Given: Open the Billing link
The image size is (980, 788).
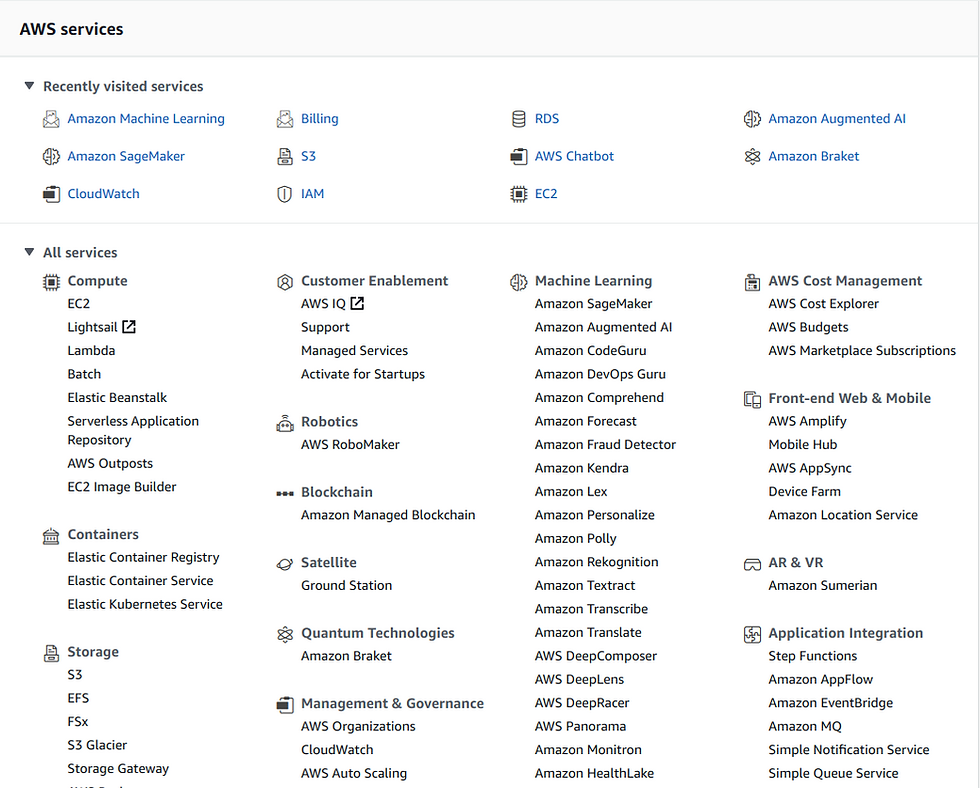Looking at the screenshot, I should (320, 119).
